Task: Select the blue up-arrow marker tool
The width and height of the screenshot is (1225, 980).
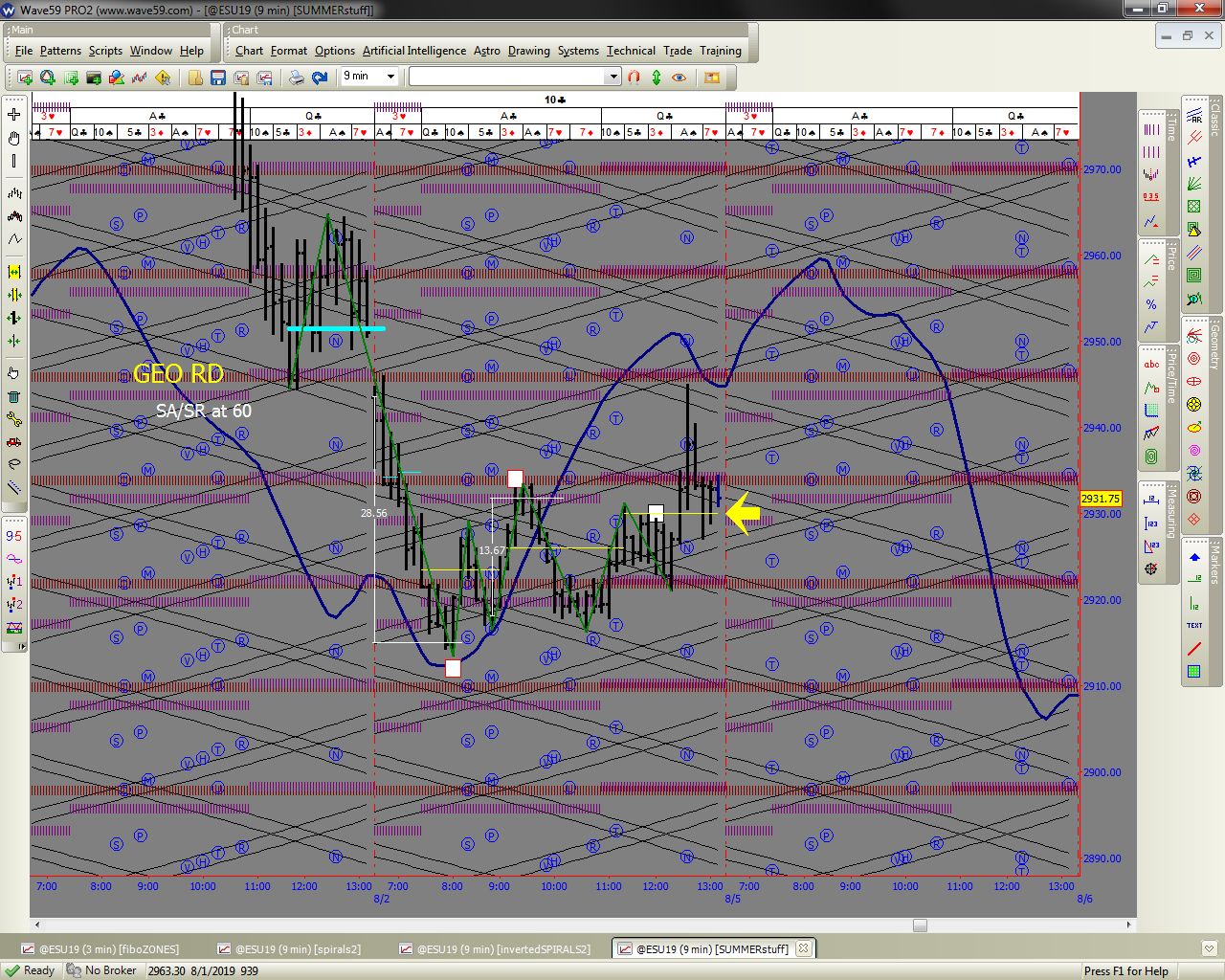Action: [x=1194, y=557]
